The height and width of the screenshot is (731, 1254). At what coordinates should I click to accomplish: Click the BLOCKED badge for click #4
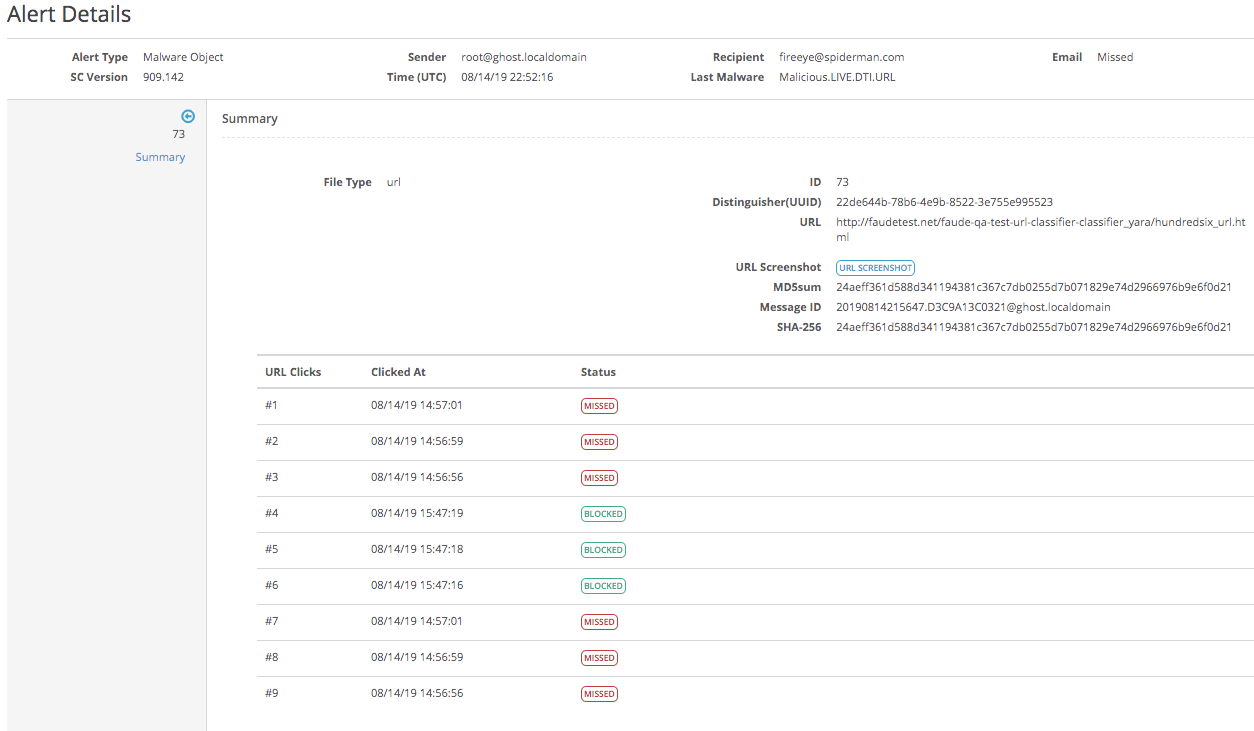tap(603, 514)
